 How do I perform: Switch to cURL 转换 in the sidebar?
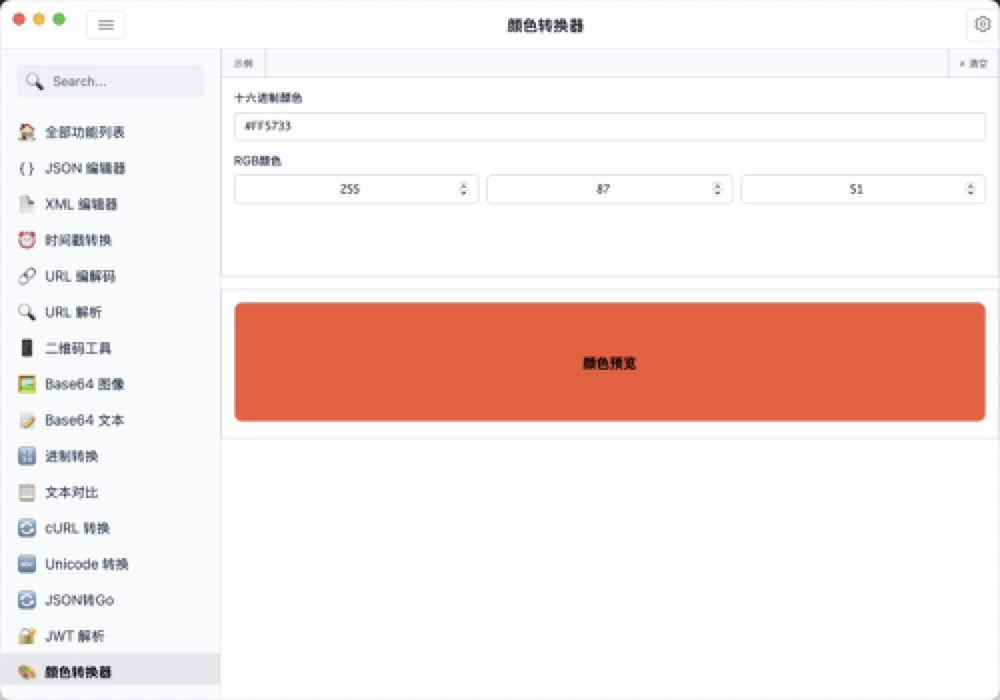77,528
